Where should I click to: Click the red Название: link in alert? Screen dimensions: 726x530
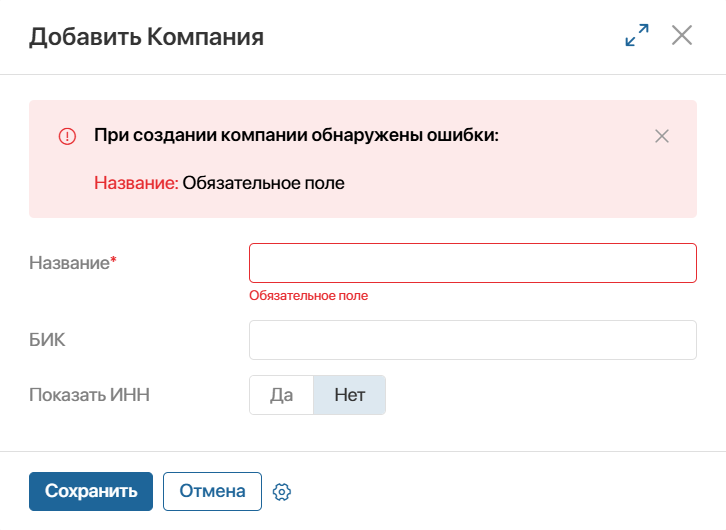(x=136, y=183)
